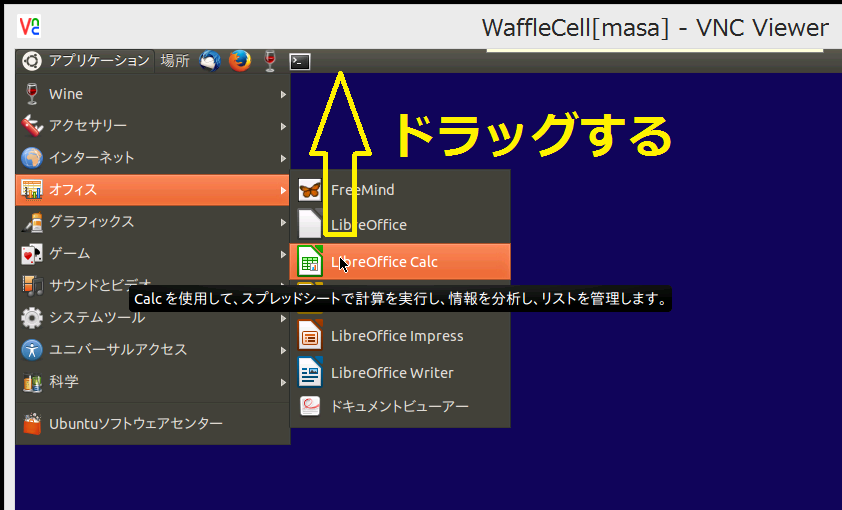Click the システムツール gear icon
The width and height of the screenshot is (842, 510).
click(32, 317)
